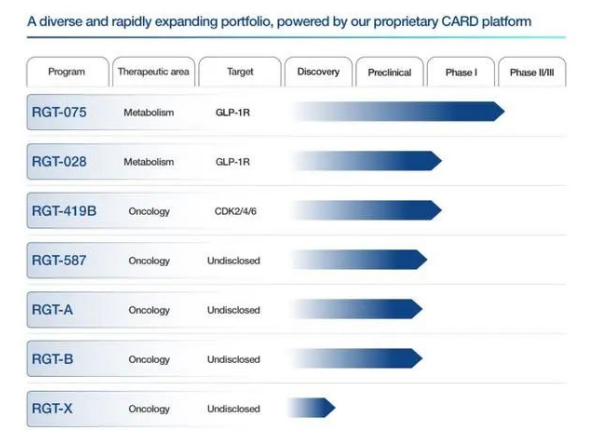Click the CARD platform portfolio title

click(279, 21)
